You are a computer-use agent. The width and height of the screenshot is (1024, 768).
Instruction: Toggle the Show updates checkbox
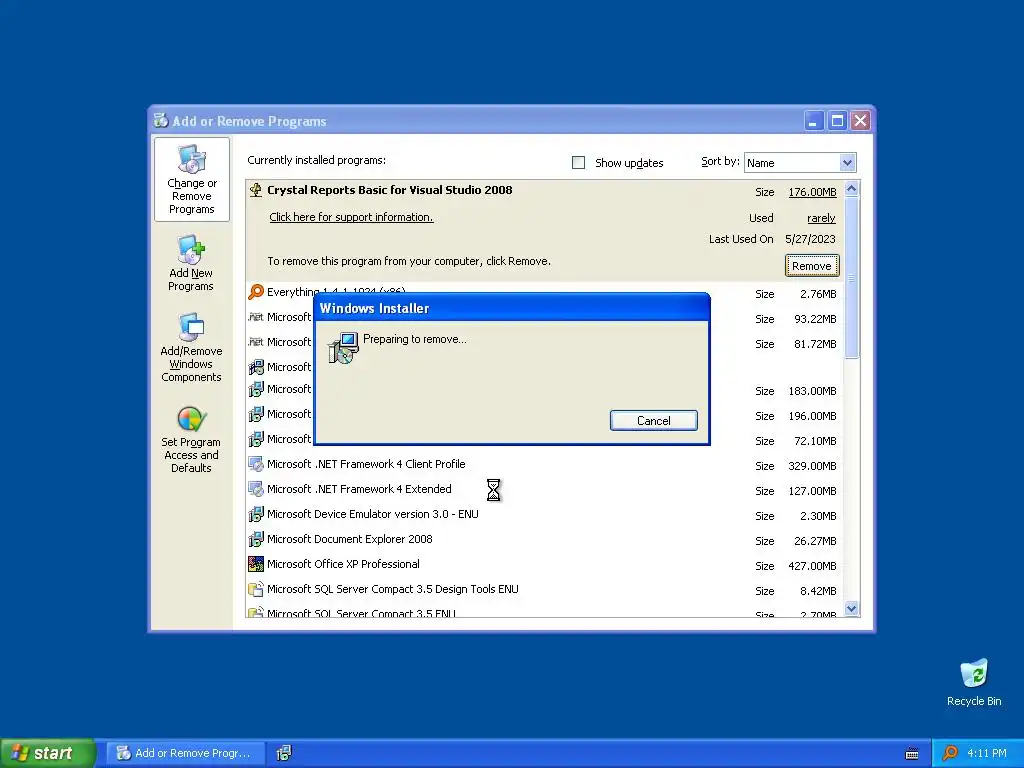coord(579,163)
